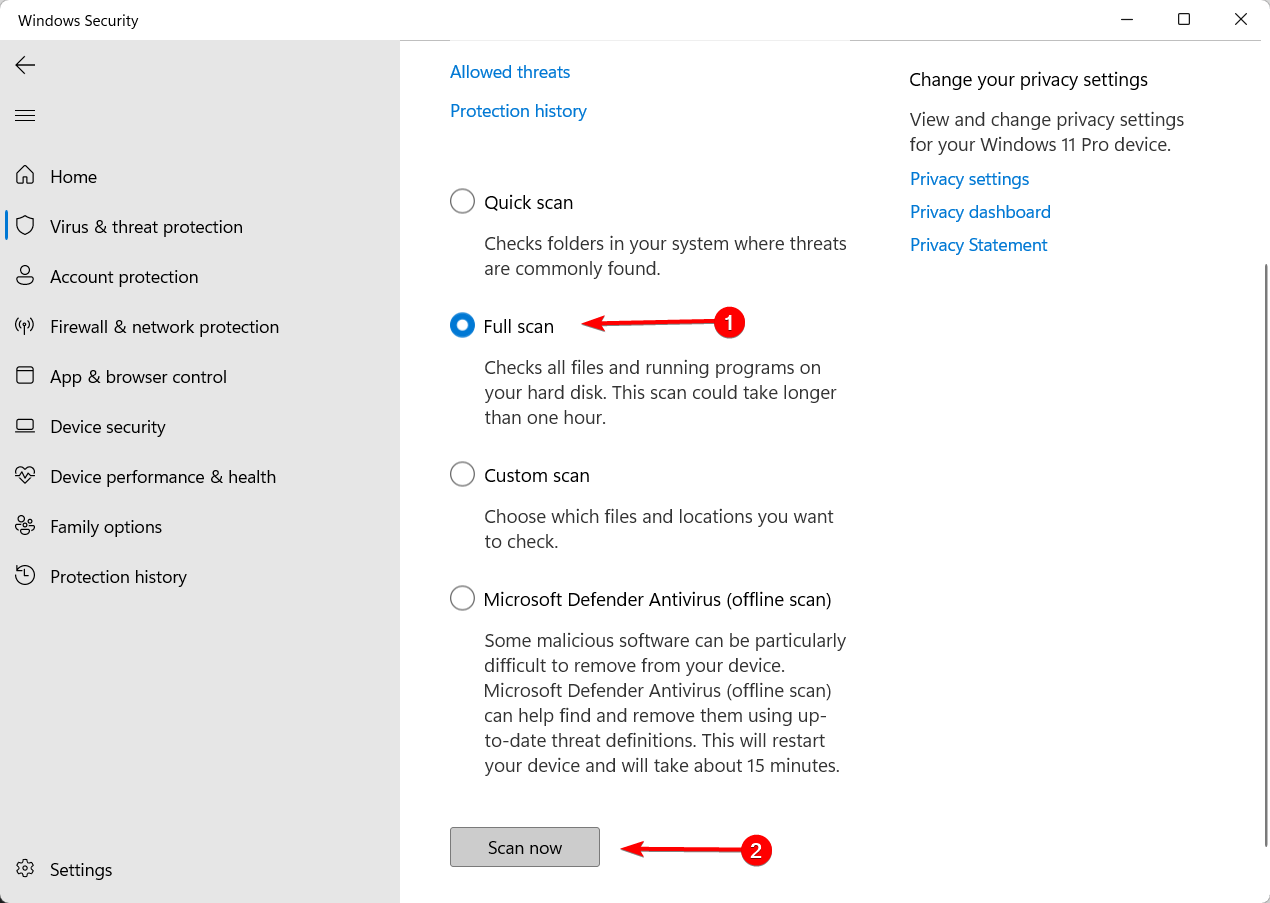Select the Quick scan radio button
This screenshot has height=903, width=1270.
coord(462,202)
